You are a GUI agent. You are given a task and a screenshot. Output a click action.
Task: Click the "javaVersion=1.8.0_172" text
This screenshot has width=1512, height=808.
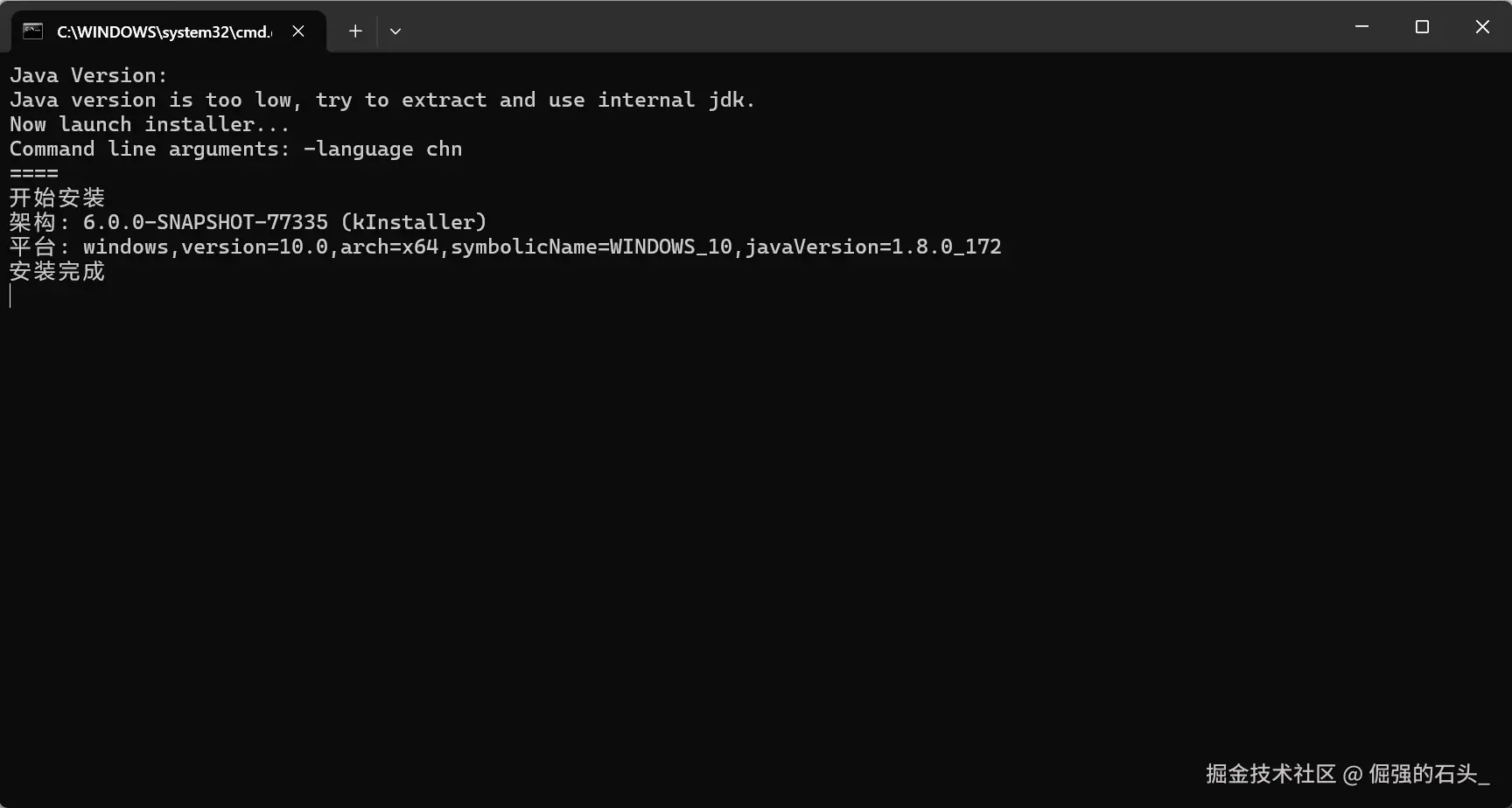coord(873,247)
